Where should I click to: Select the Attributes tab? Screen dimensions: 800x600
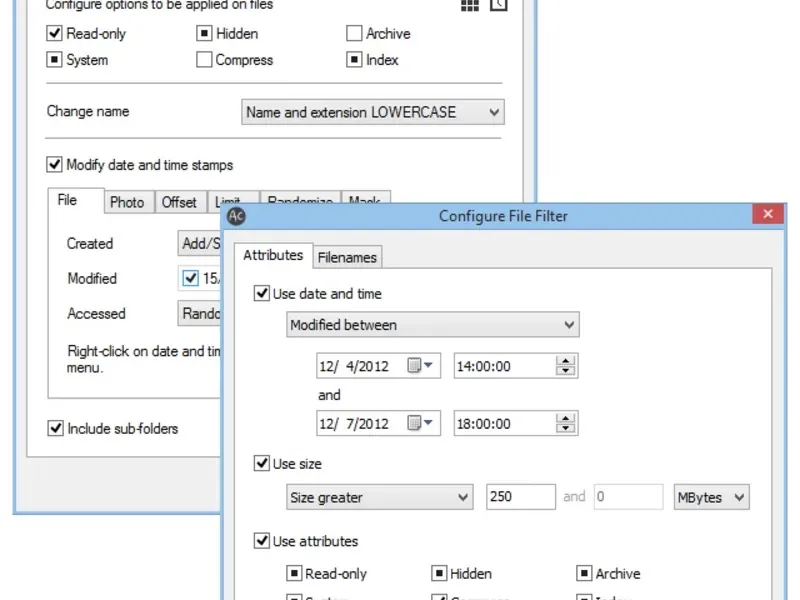coord(273,255)
